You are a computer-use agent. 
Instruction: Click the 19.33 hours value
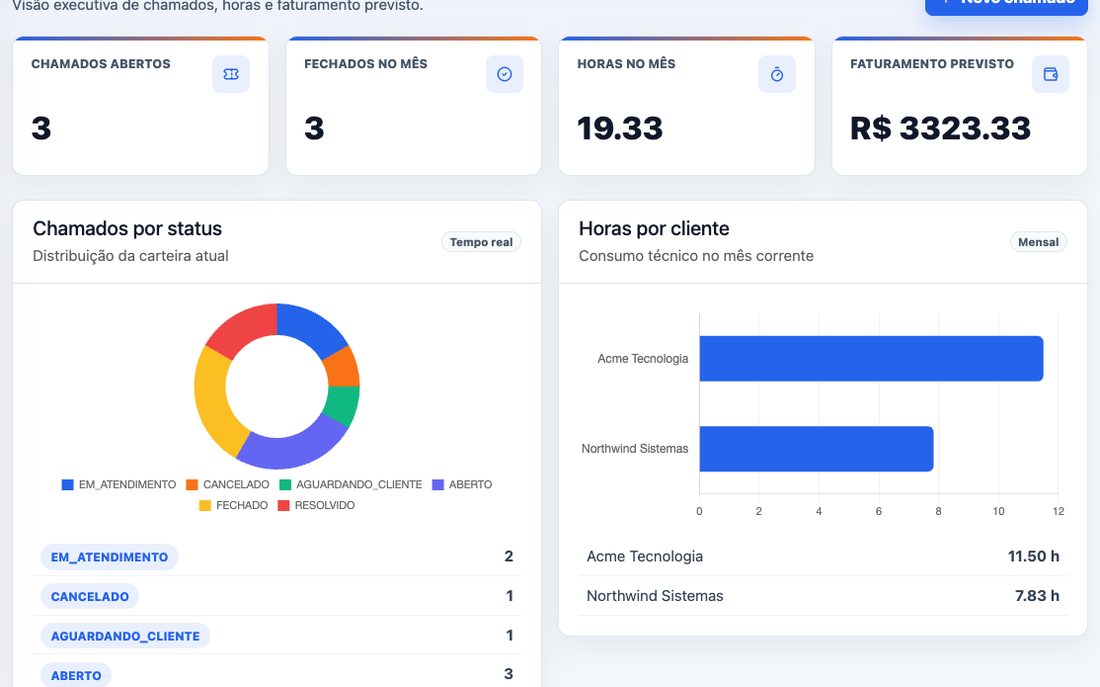click(620, 128)
